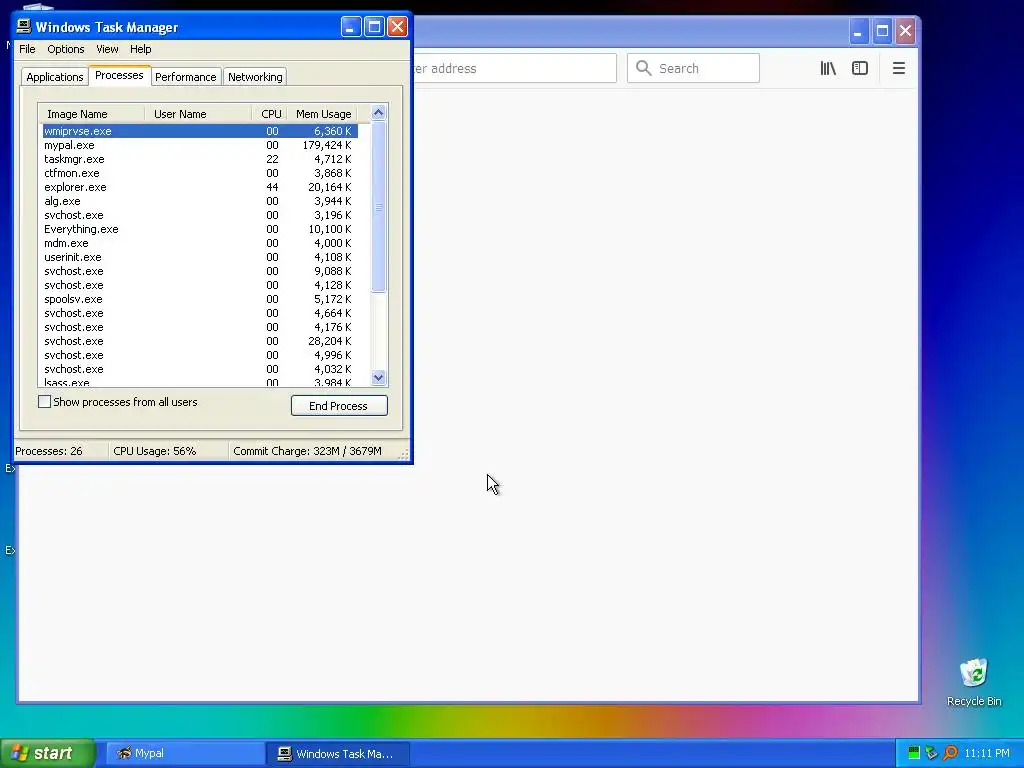Screen dimensions: 1024x768
Task: Click the Processes: 26 status entry
Action: coord(49,451)
